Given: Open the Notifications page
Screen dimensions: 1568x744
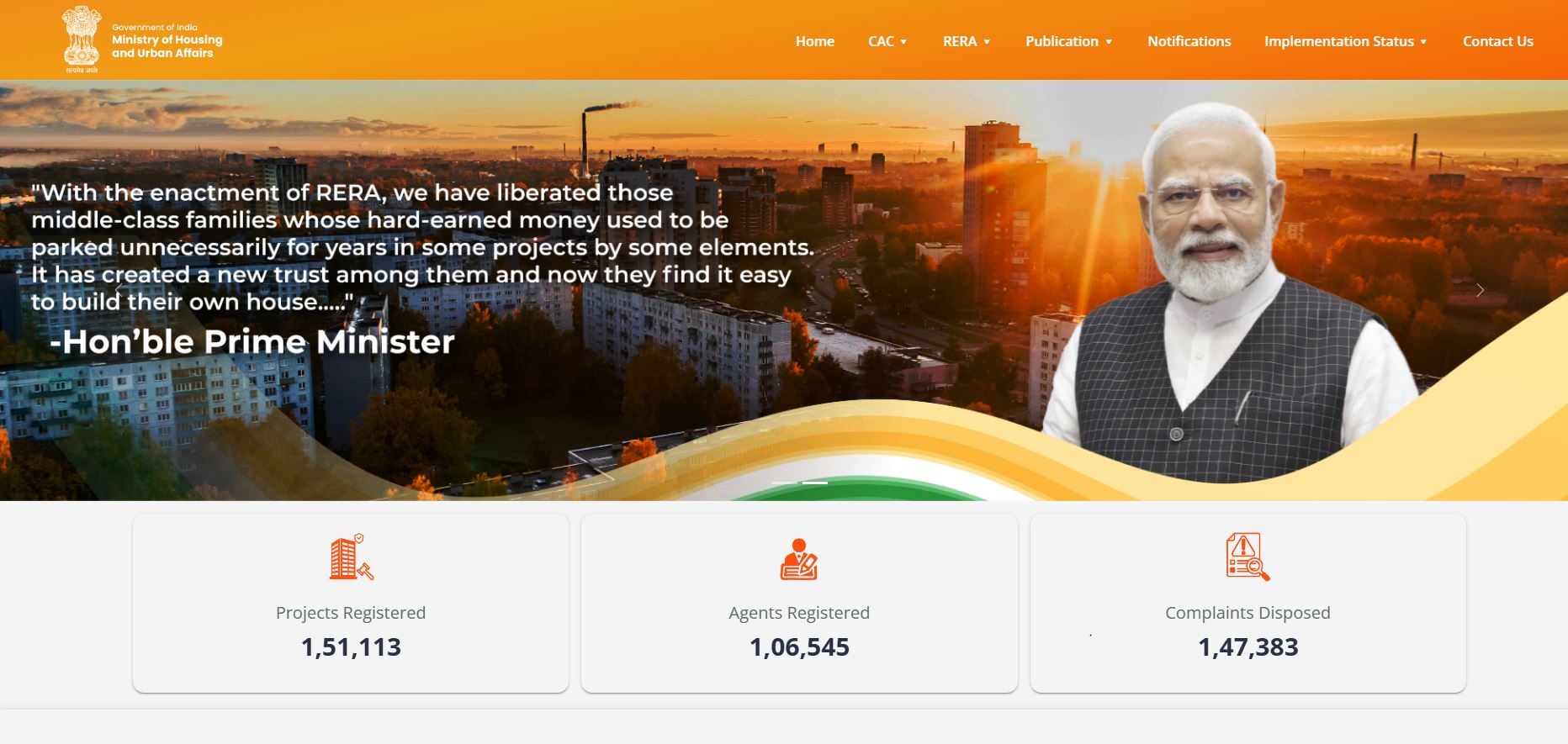Looking at the screenshot, I should pyautogui.click(x=1189, y=41).
